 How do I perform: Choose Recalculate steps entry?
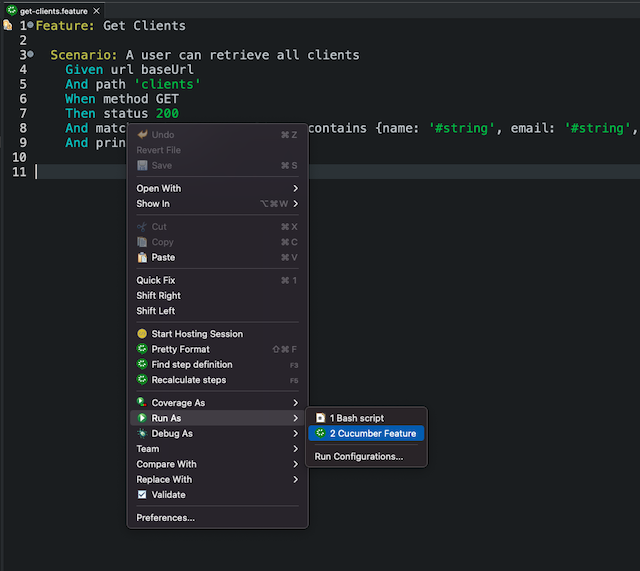pyautogui.click(x=217, y=380)
